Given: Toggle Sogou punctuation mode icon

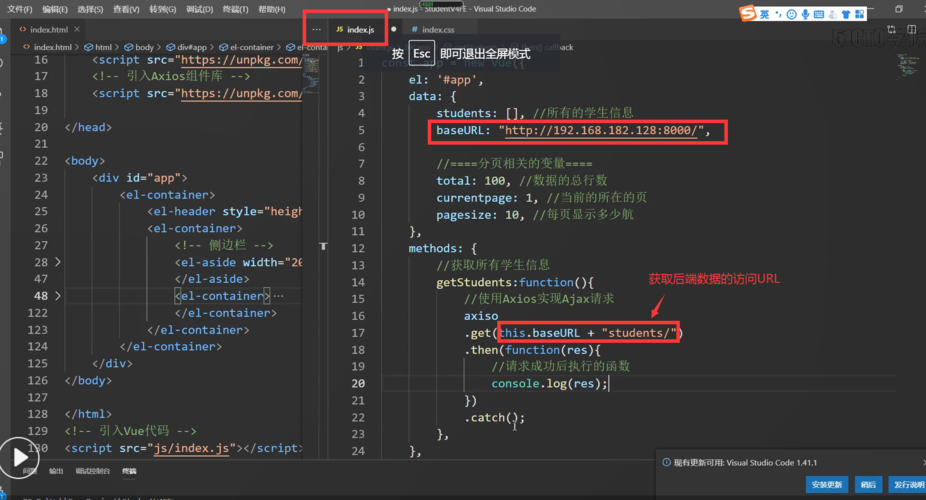Looking at the screenshot, I should pyautogui.click(x=778, y=14).
